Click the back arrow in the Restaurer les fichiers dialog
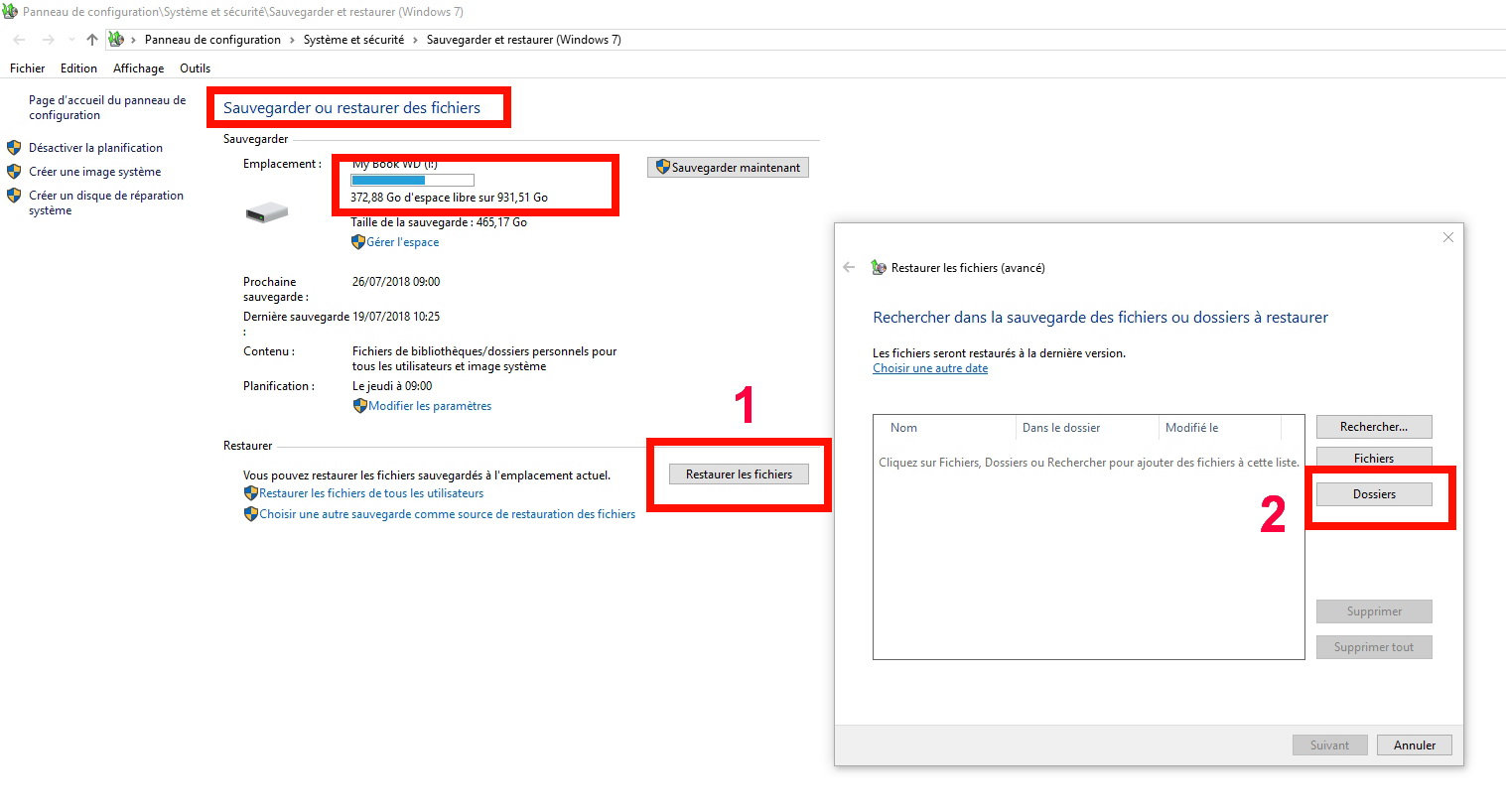This screenshot has height=812, width=1506. 849,267
